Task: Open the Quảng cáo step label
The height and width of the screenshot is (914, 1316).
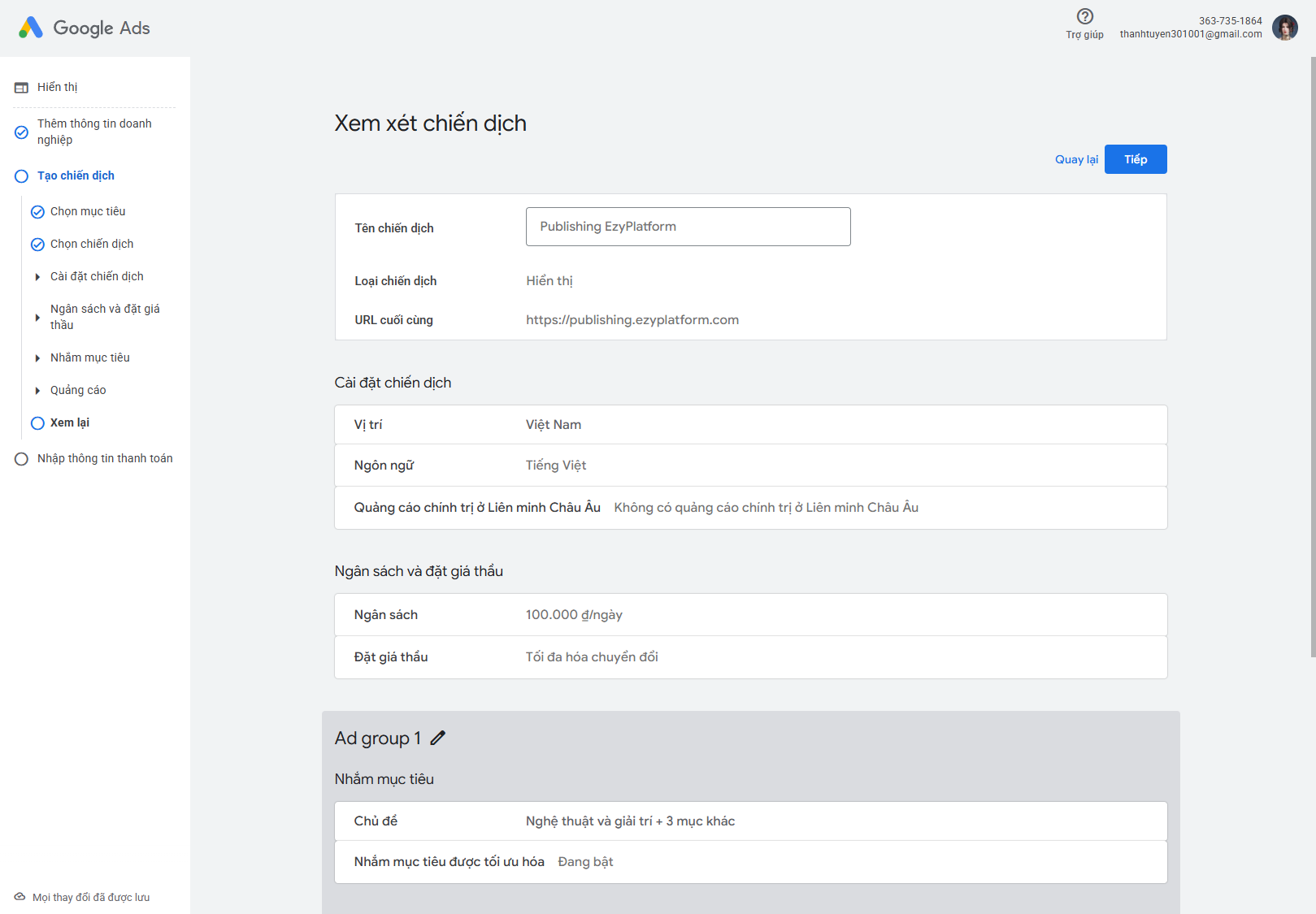Action: click(78, 390)
